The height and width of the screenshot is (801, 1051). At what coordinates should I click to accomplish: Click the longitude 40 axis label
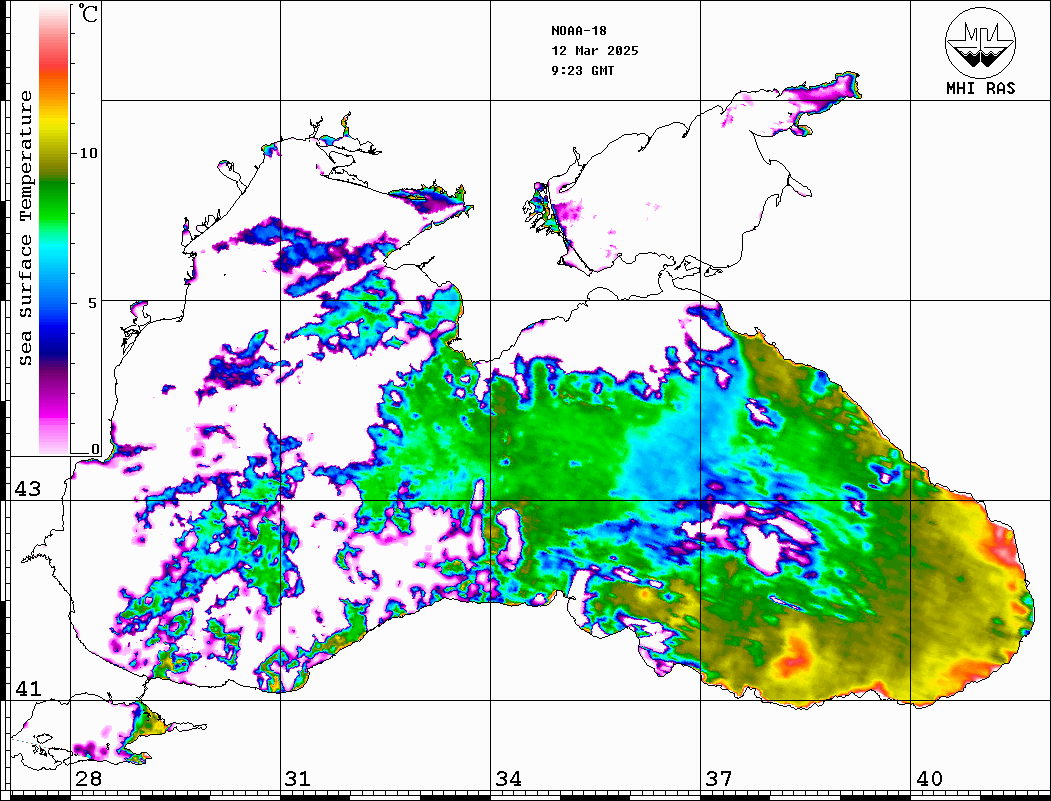tap(928, 779)
